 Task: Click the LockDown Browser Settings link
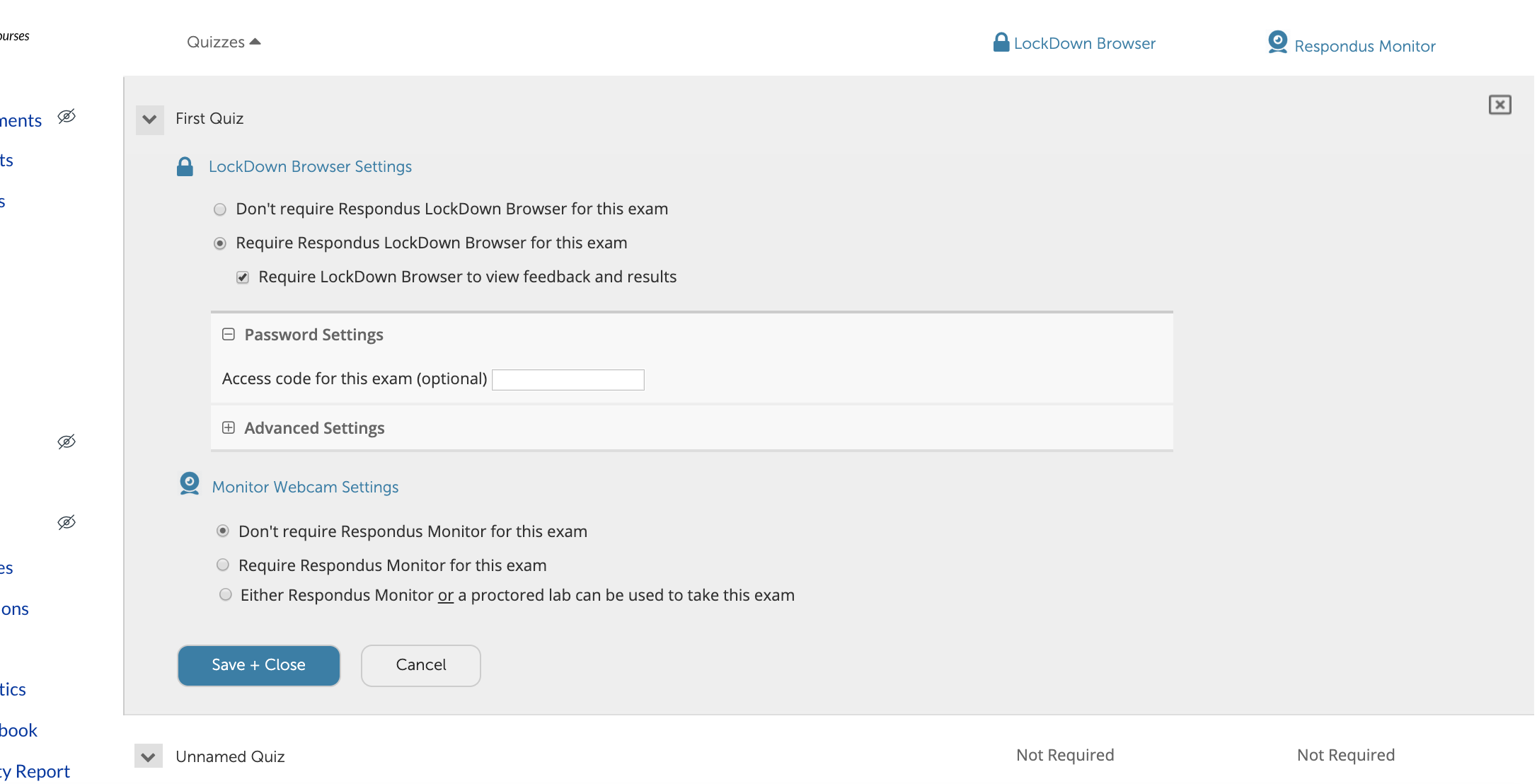tap(310, 166)
